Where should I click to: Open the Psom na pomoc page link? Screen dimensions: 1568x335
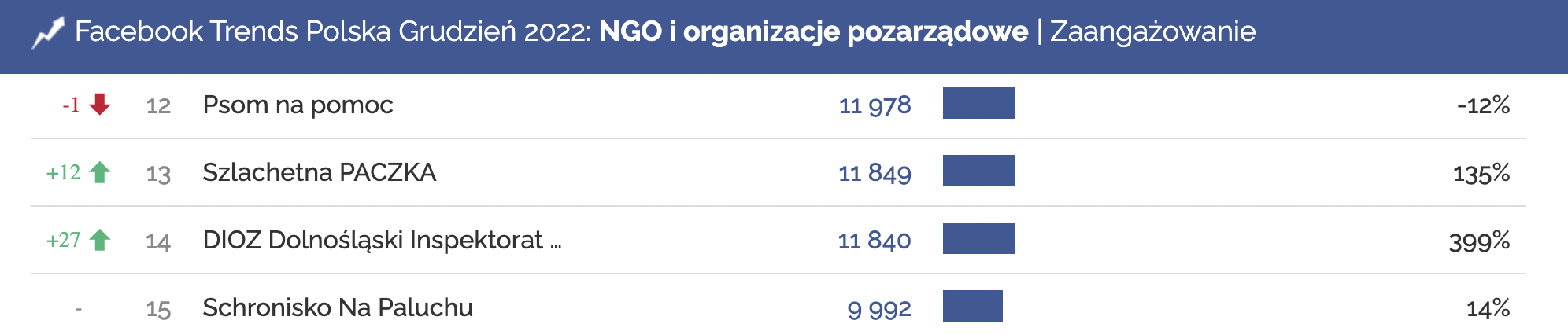point(298,105)
